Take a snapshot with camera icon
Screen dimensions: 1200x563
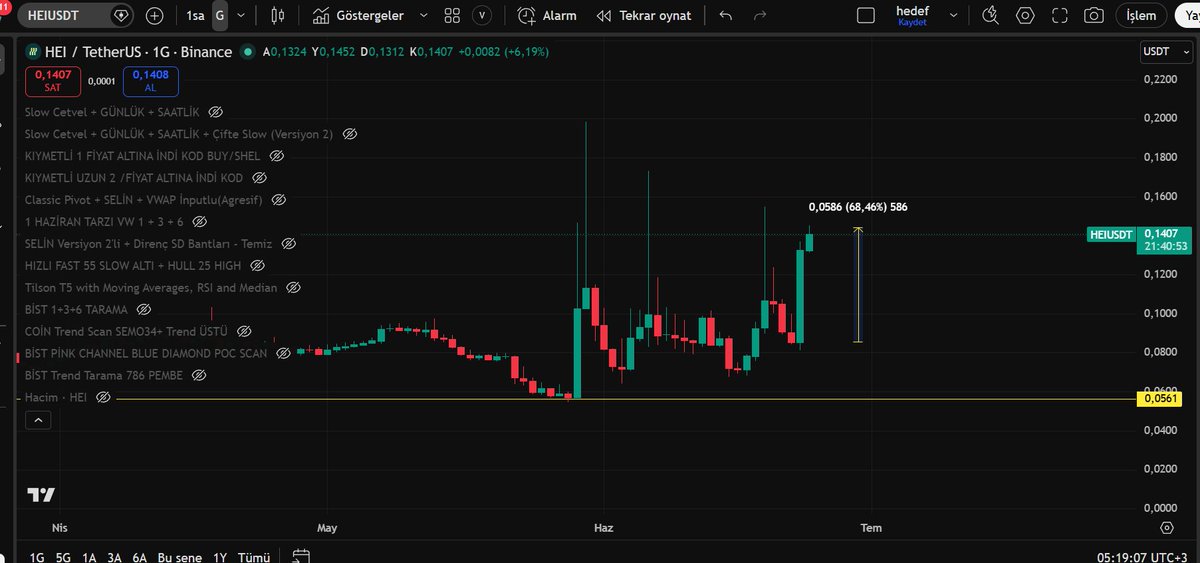[x=1094, y=16]
